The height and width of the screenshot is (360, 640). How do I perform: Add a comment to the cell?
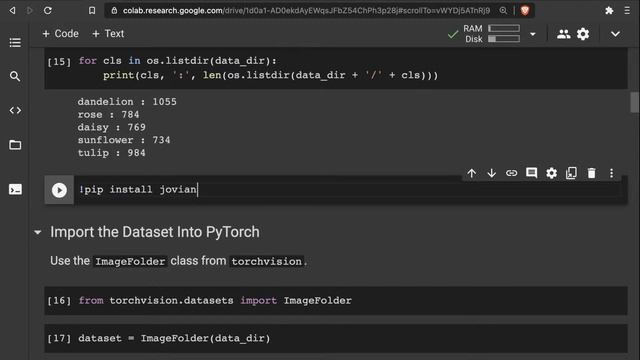[x=531, y=173]
